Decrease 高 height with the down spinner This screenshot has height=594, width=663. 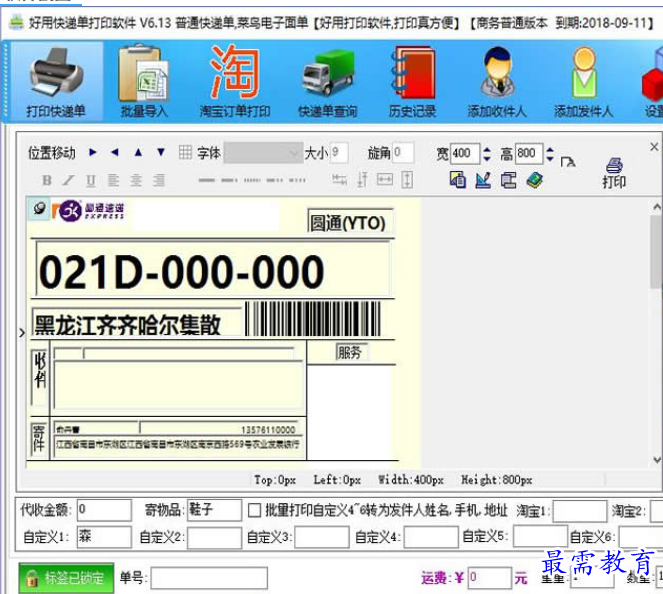tap(550, 159)
